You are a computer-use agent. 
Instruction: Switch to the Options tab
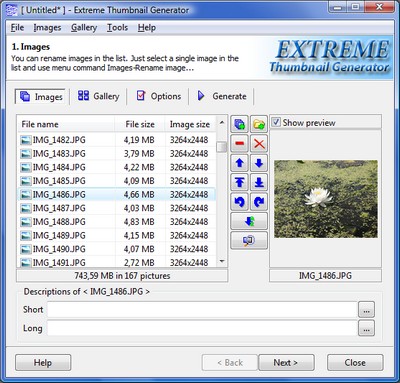tap(159, 96)
